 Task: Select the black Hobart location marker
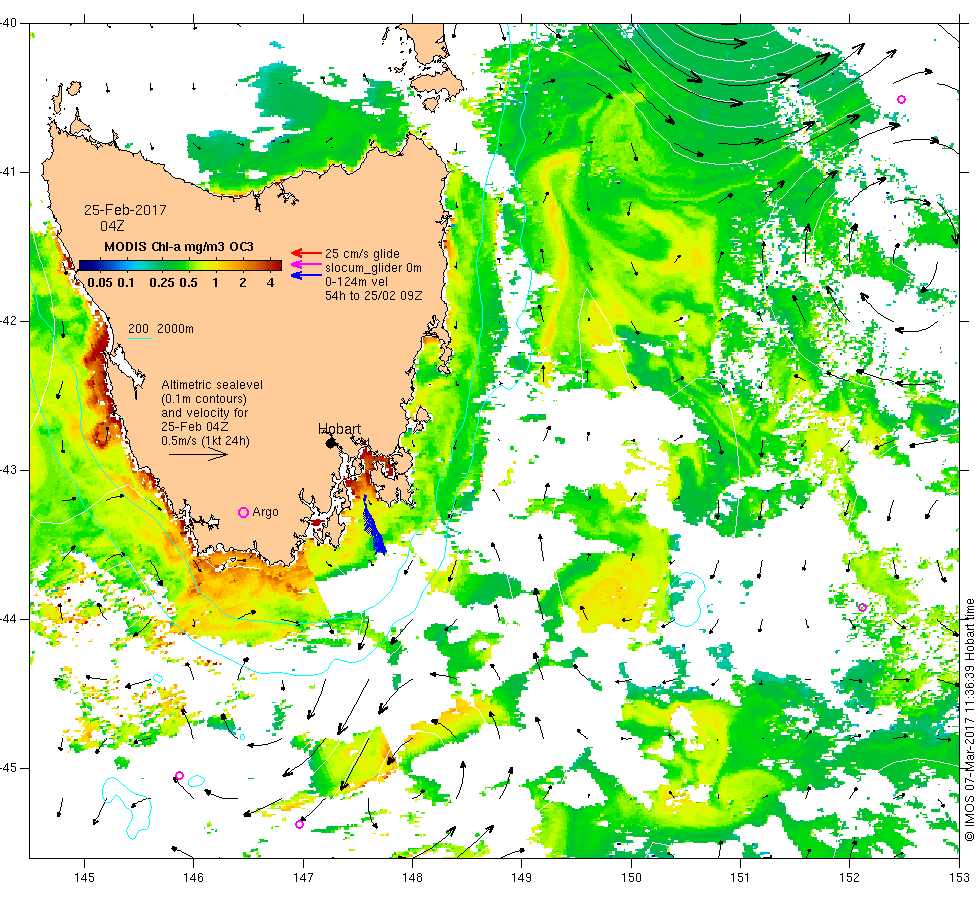pyautogui.click(x=331, y=443)
